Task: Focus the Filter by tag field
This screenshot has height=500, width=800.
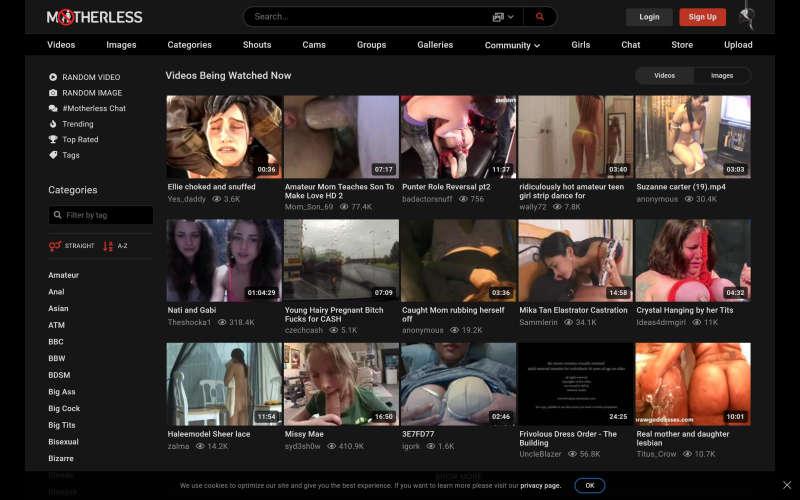Action: click(101, 215)
